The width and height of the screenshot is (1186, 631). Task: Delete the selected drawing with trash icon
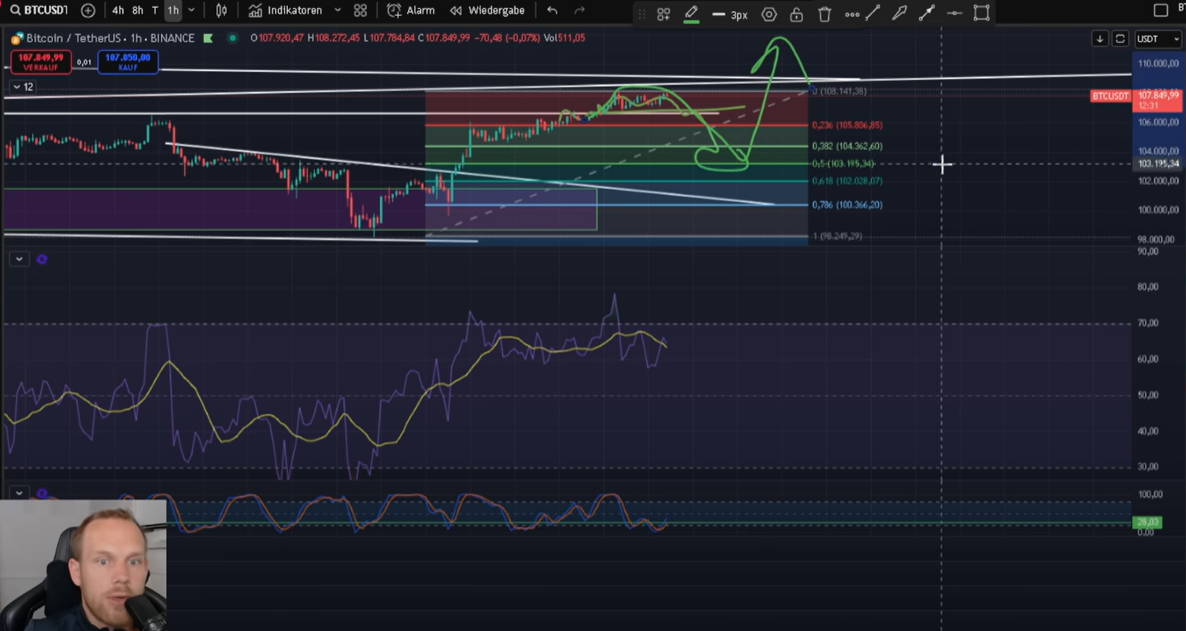coord(824,14)
